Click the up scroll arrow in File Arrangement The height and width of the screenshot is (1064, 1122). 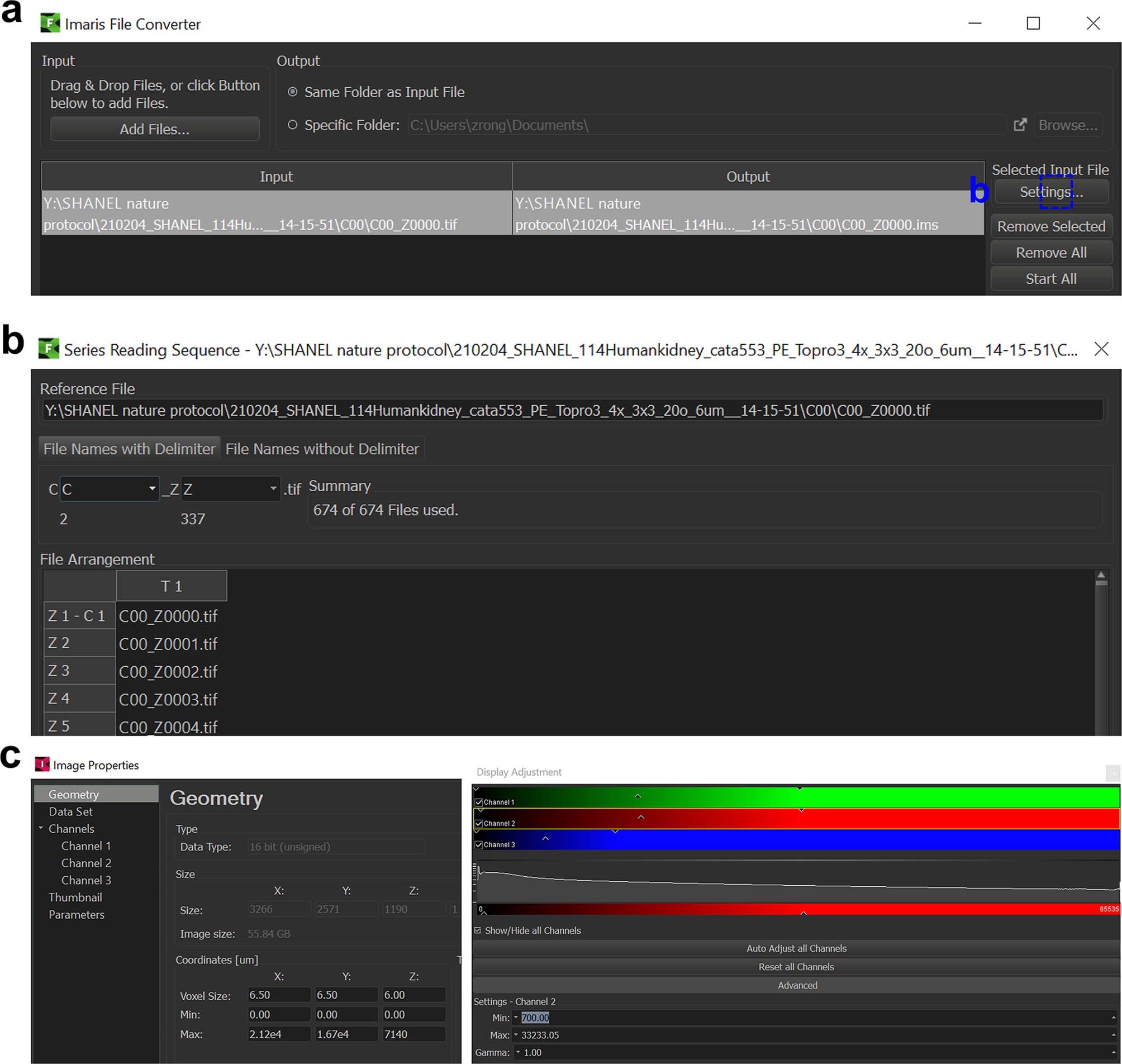[1100, 576]
